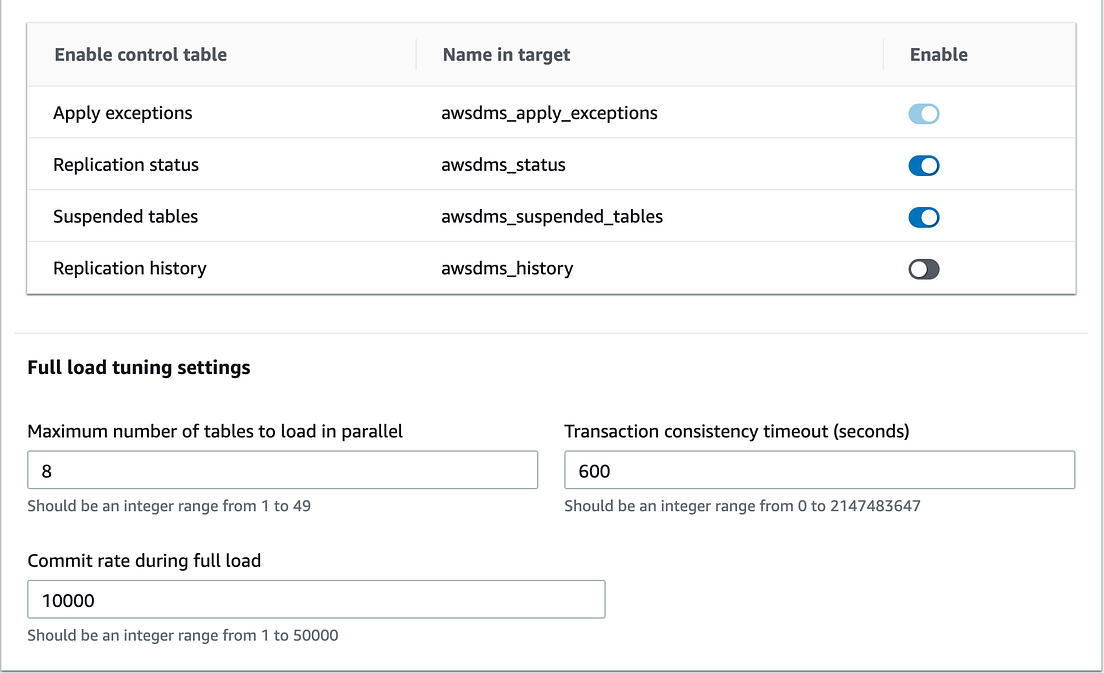Click the Enable column header

click(938, 55)
